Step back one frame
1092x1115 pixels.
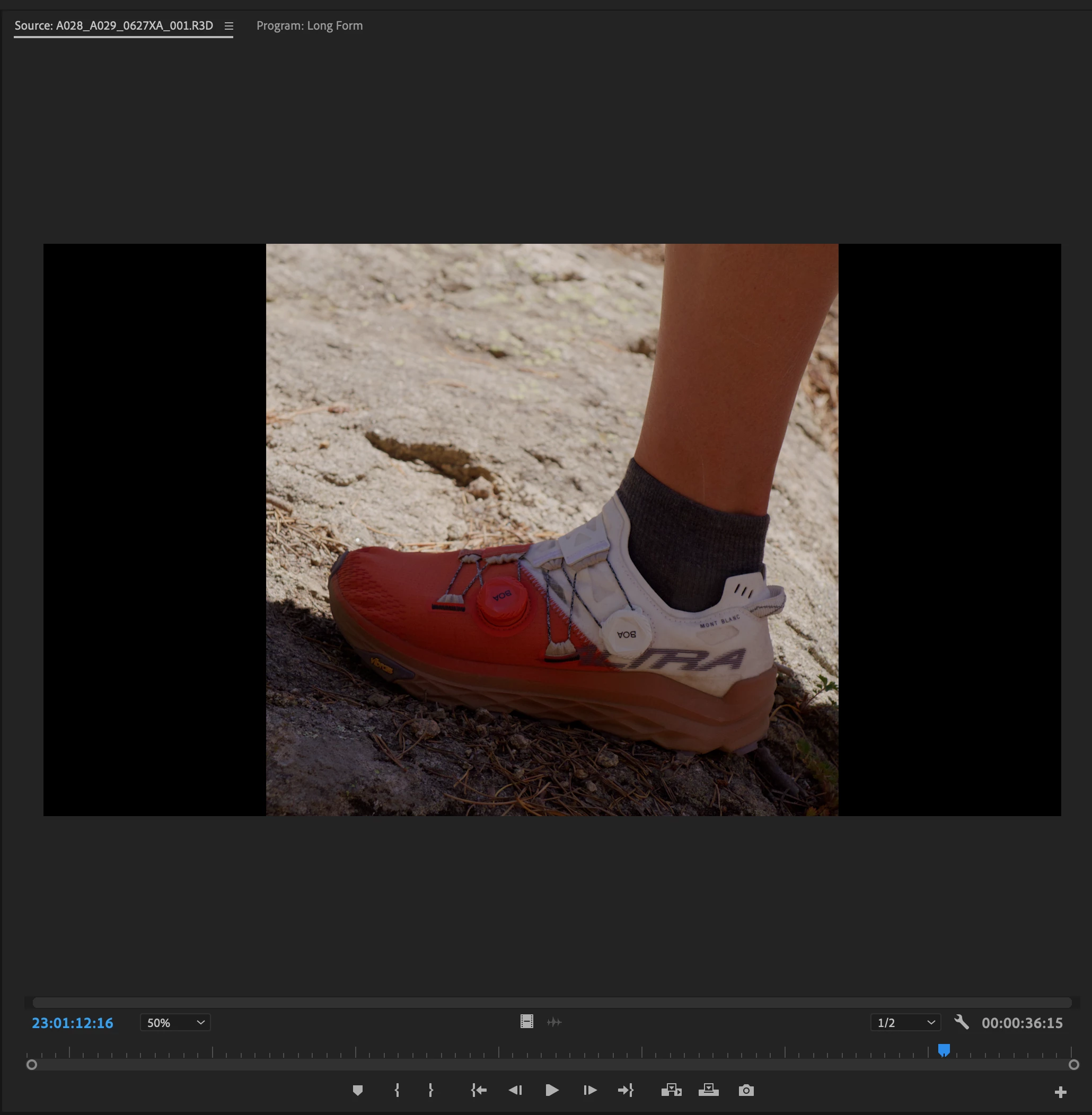(x=515, y=1090)
